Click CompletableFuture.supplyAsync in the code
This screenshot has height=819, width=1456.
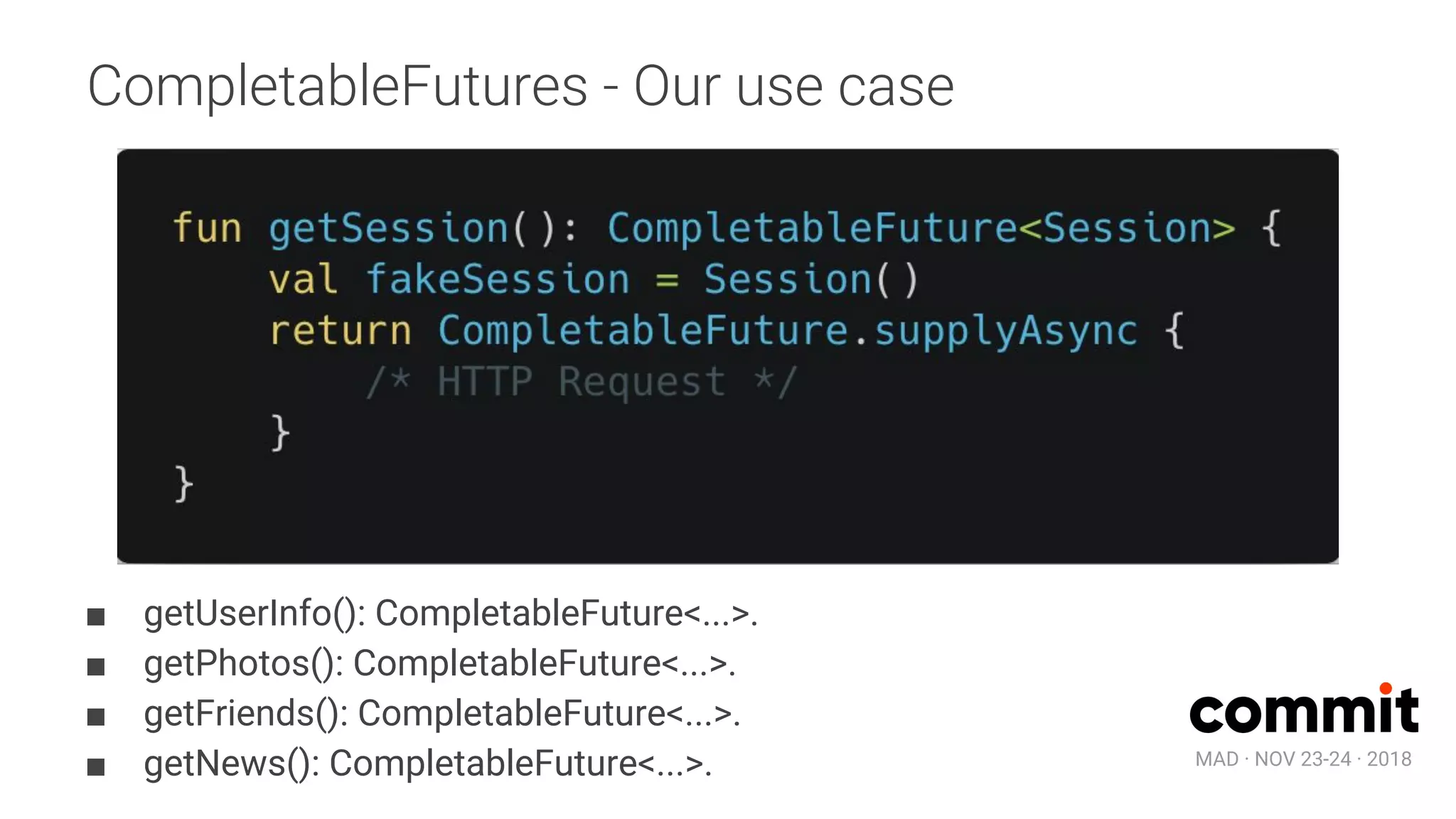[788, 332]
